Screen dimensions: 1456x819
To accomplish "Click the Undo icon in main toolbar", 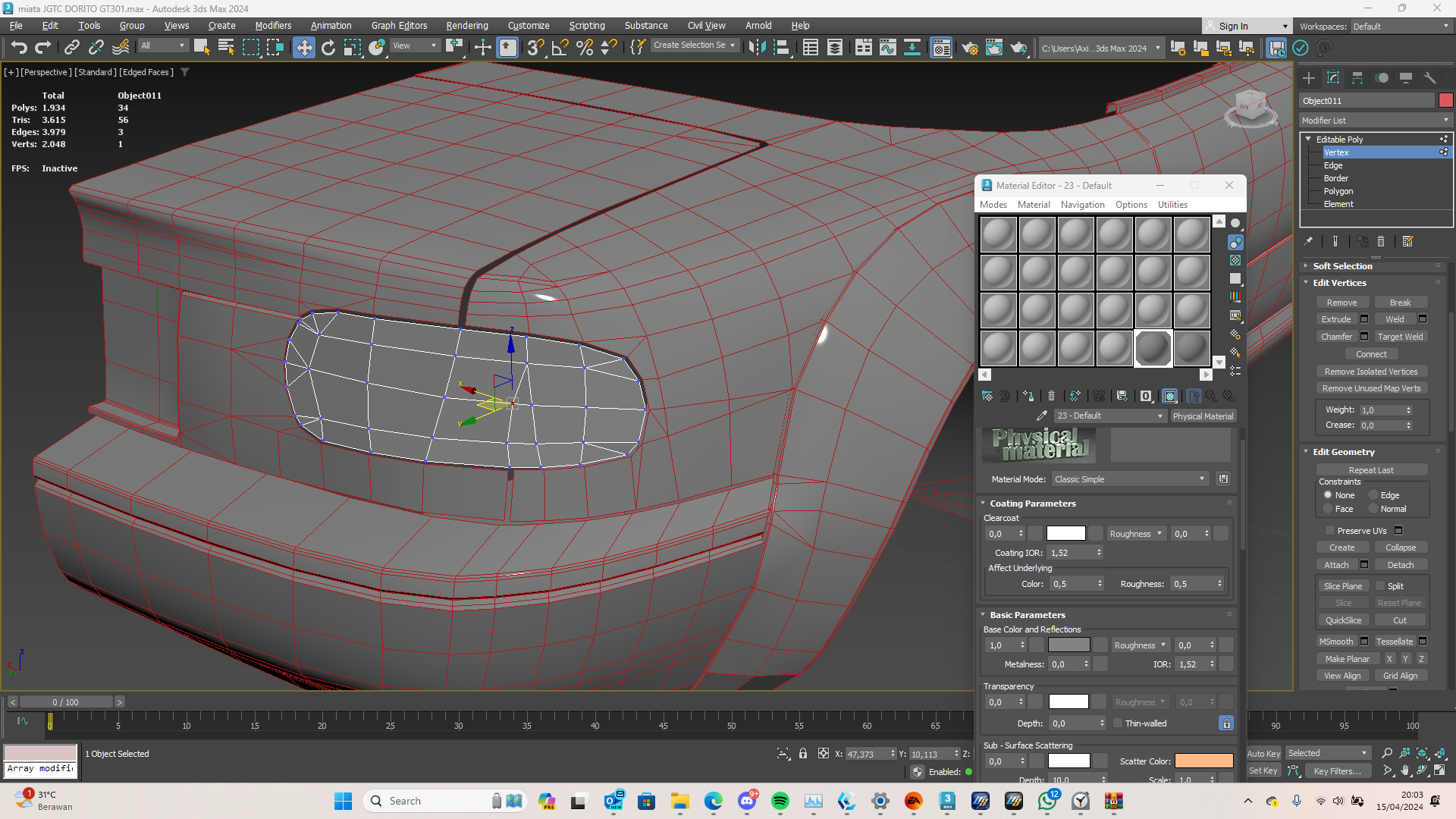I will point(19,48).
